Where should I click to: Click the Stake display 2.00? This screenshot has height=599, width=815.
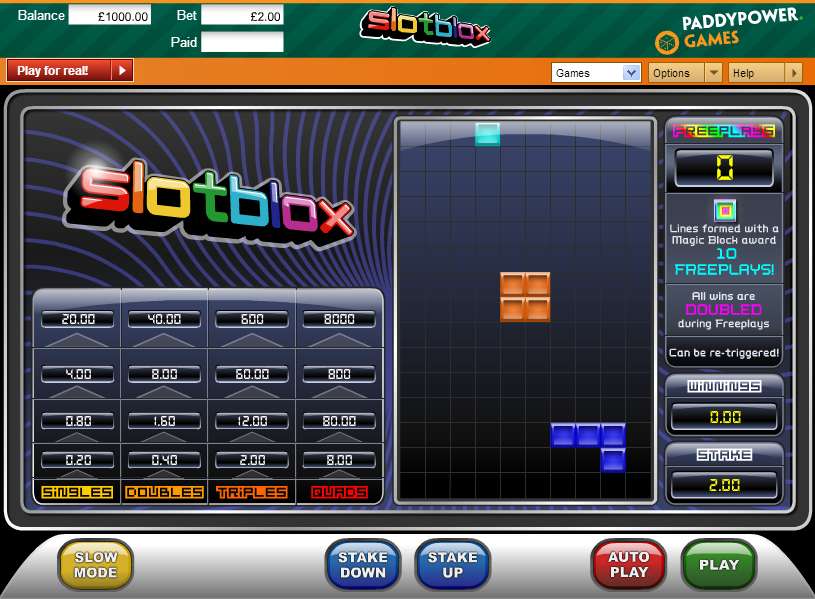point(725,485)
